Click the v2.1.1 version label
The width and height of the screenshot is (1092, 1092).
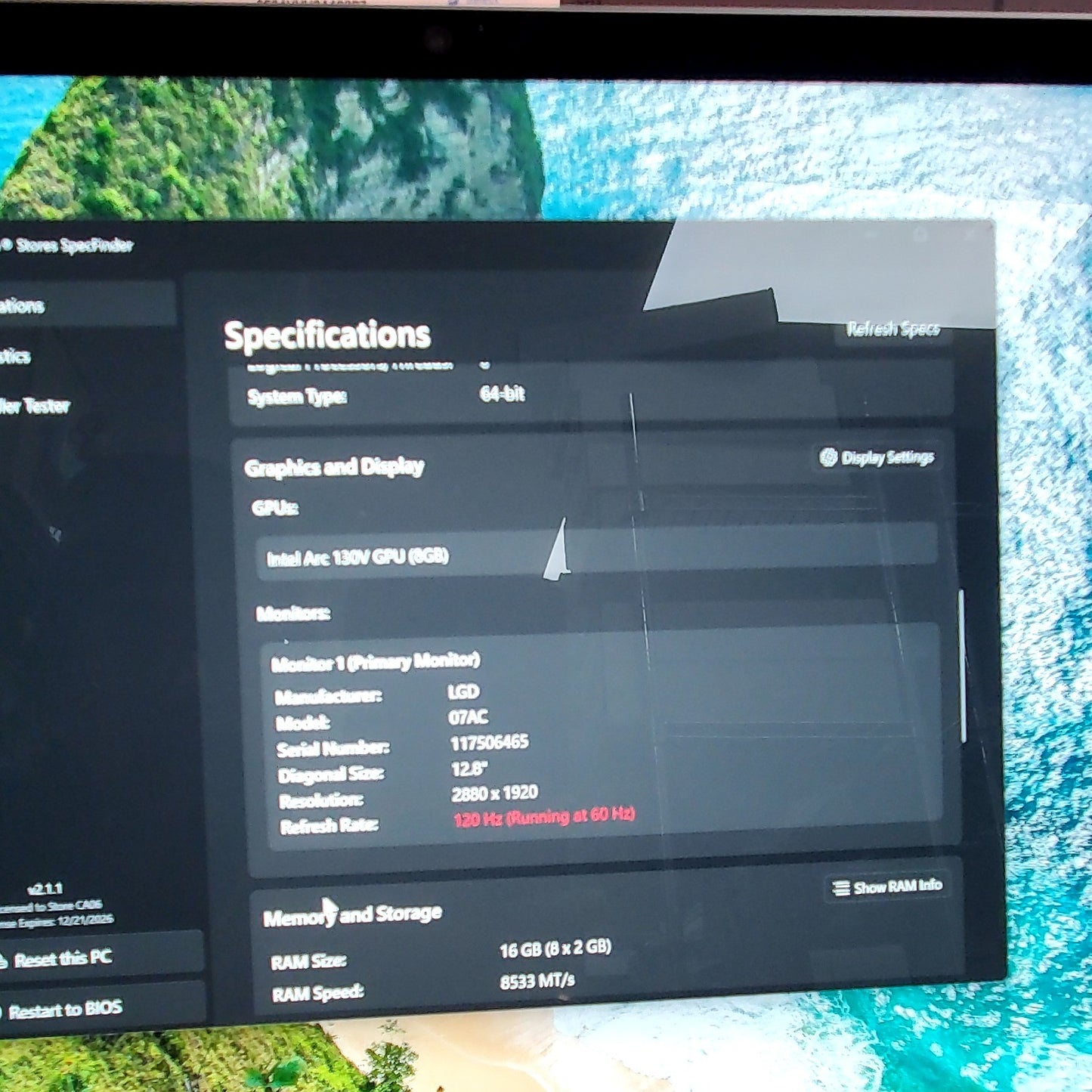point(45,889)
